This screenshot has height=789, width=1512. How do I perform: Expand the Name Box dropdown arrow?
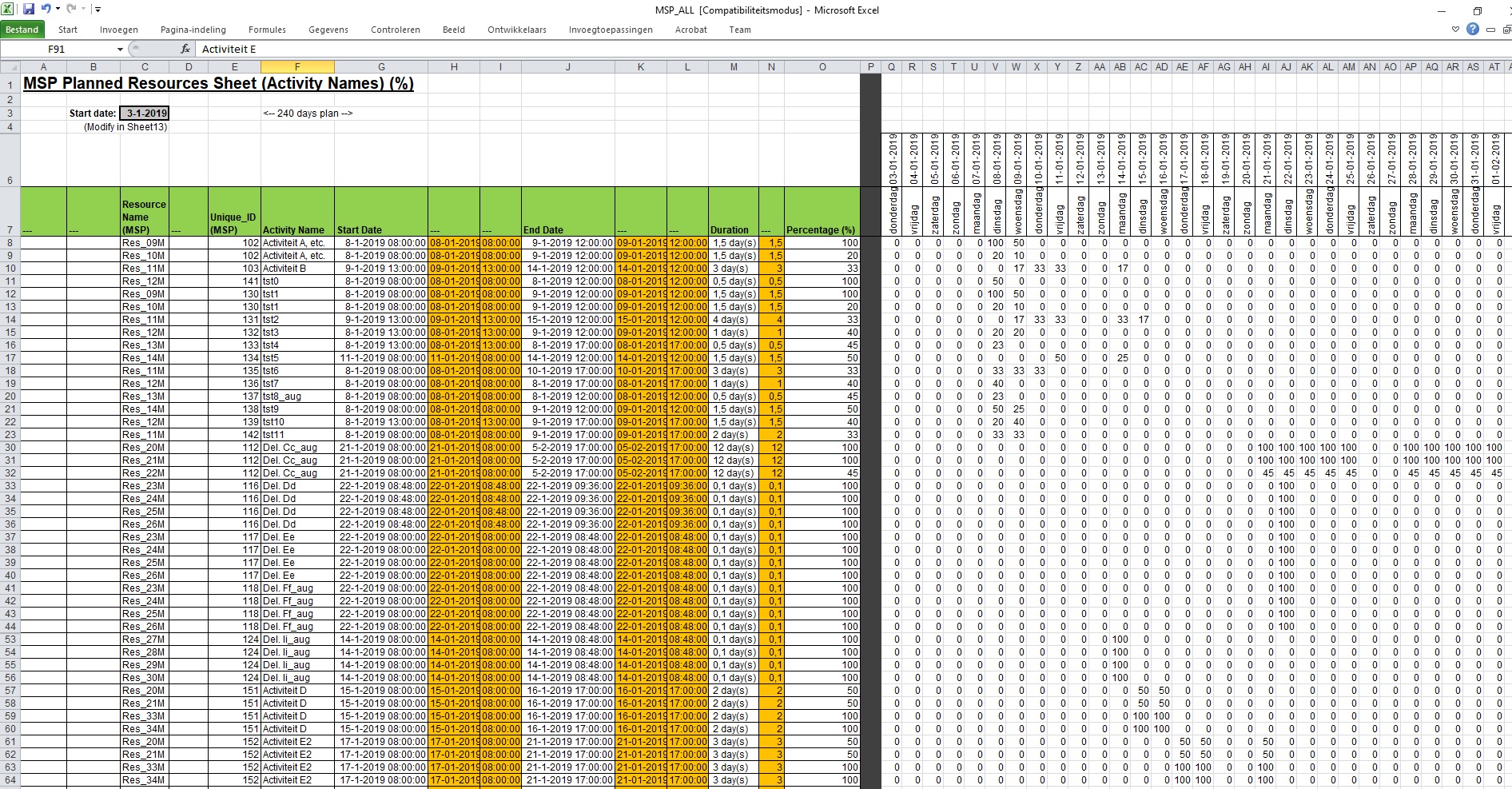tap(120, 49)
